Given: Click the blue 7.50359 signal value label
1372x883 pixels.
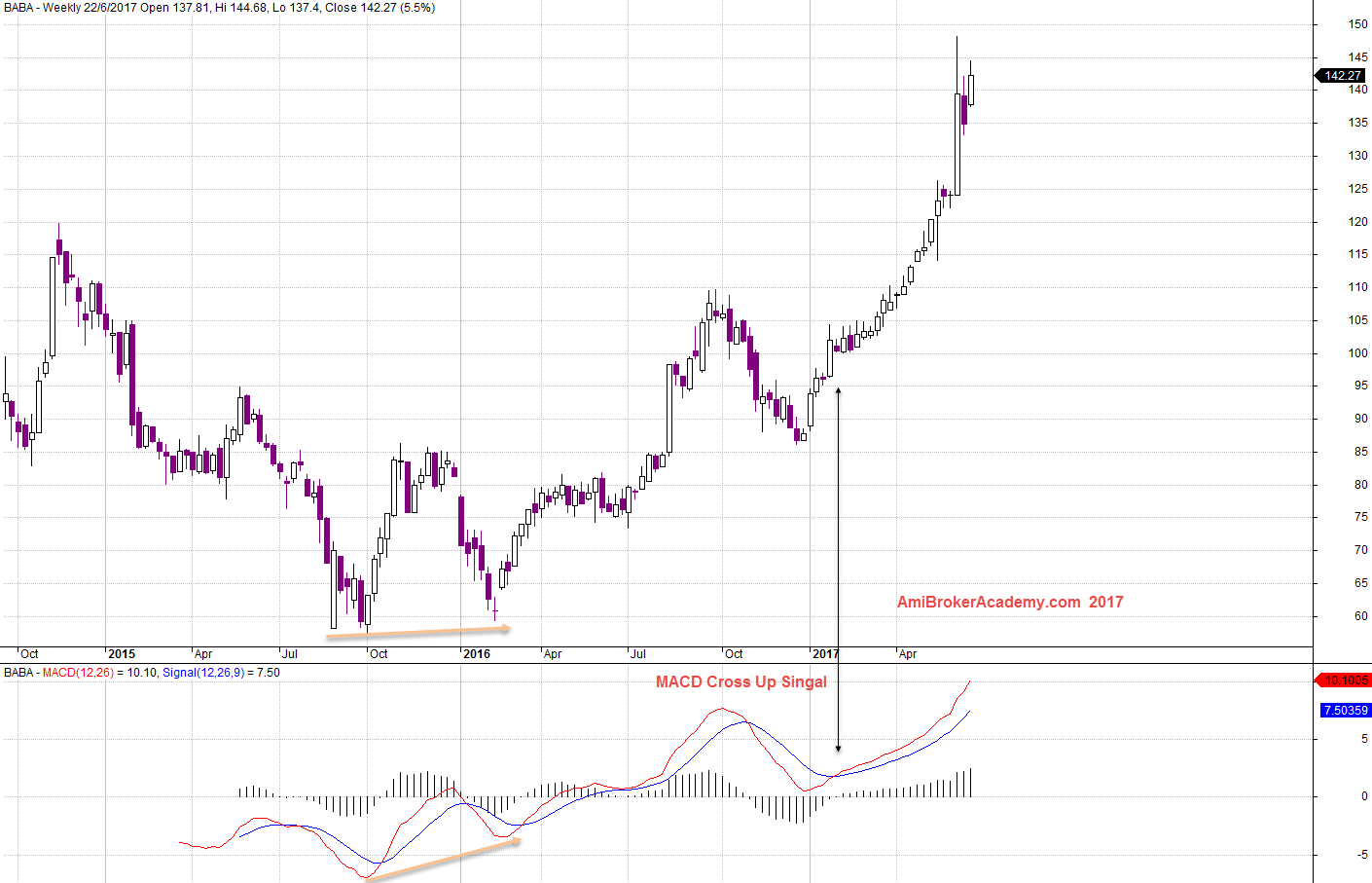Looking at the screenshot, I should [x=1346, y=711].
